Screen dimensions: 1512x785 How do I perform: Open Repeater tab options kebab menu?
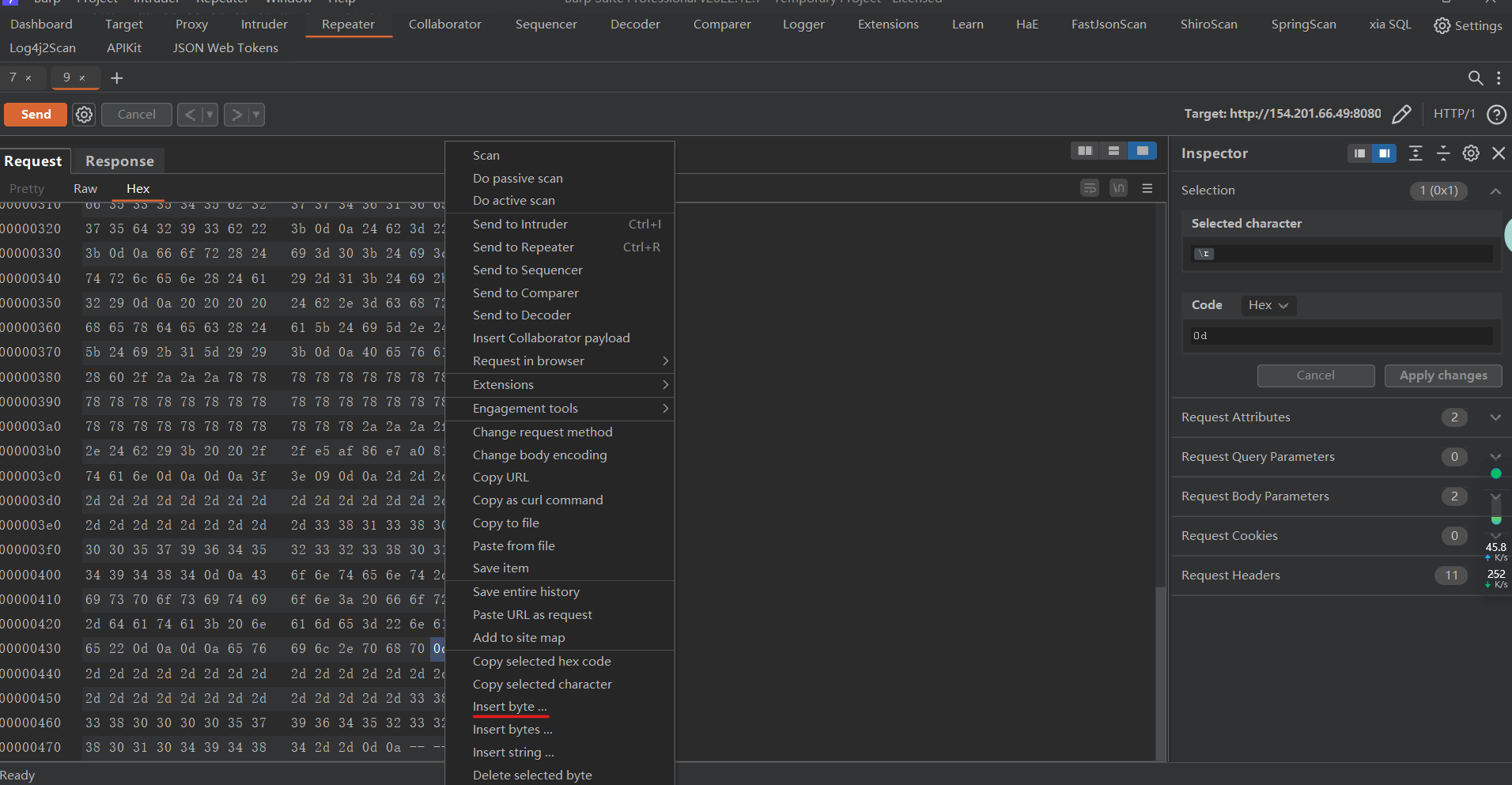(1499, 77)
